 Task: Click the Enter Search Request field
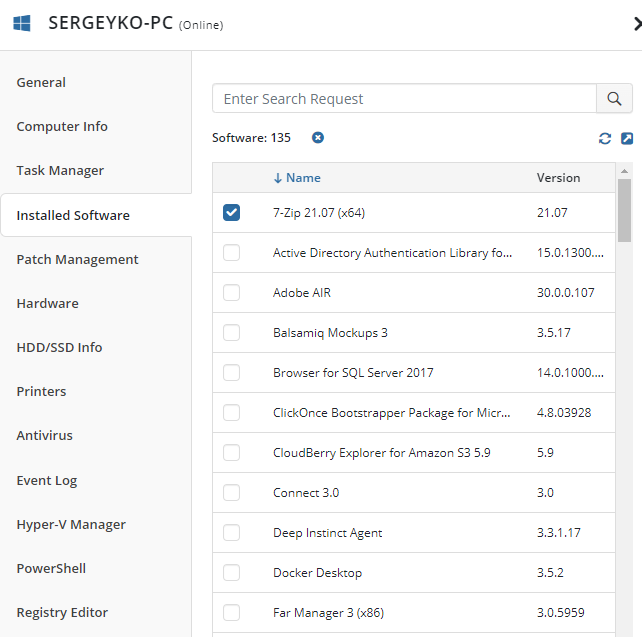click(x=404, y=99)
